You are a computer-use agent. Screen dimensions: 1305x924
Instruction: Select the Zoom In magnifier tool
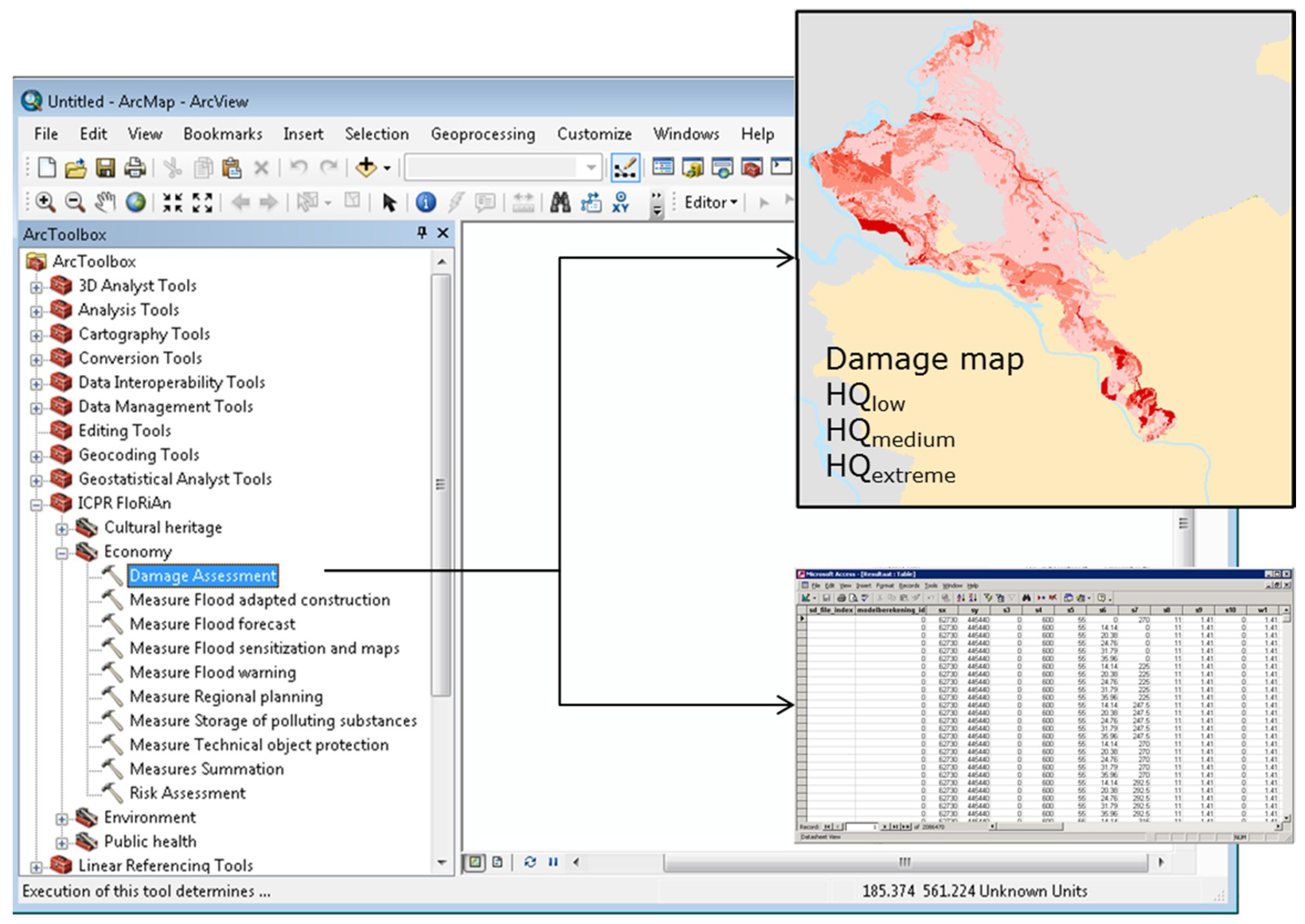point(45,202)
